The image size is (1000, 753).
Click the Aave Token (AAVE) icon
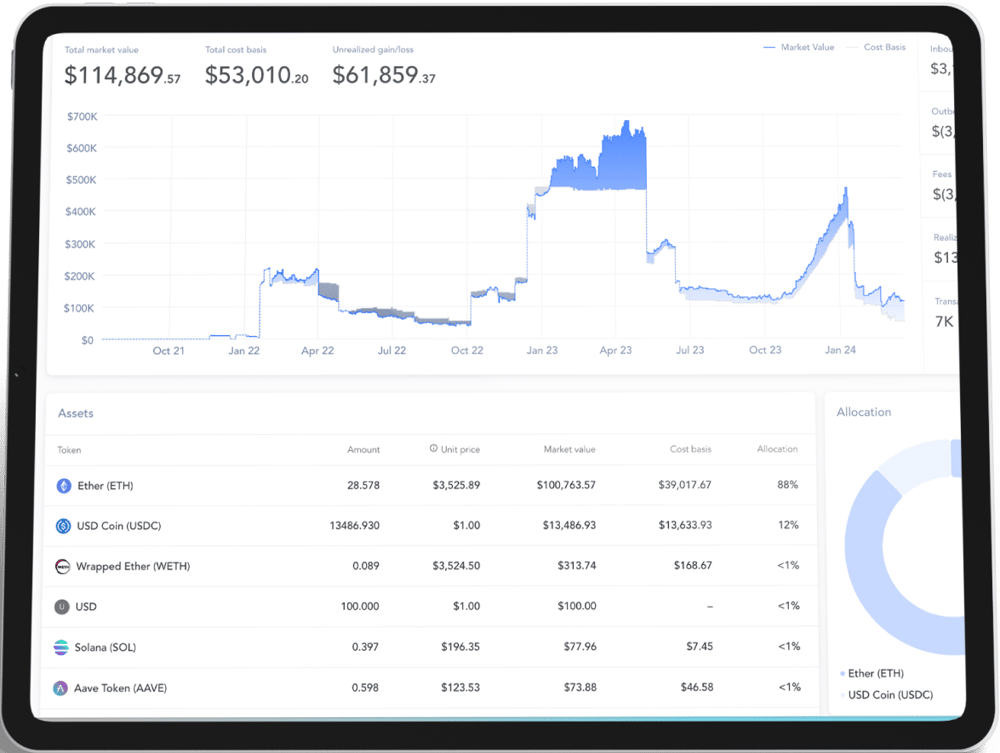click(x=63, y=688)
